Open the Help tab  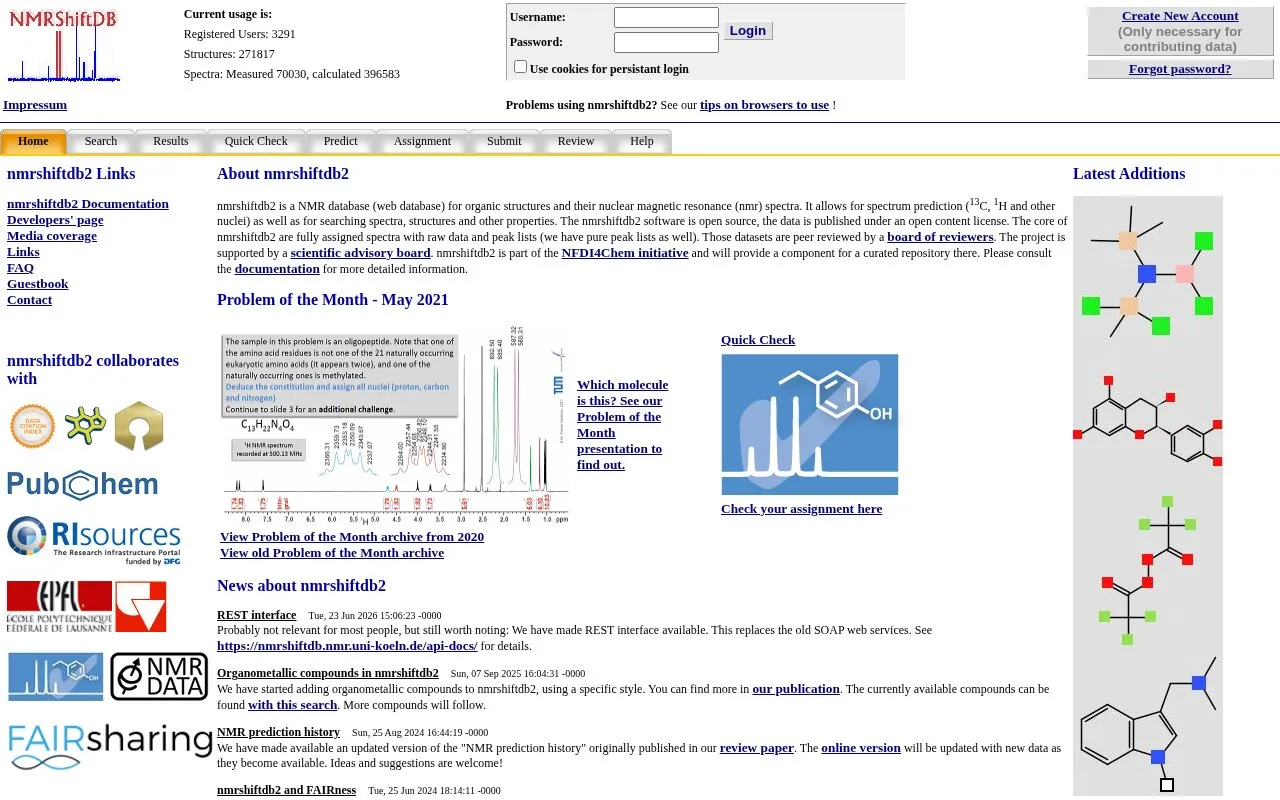click(642, 142)
